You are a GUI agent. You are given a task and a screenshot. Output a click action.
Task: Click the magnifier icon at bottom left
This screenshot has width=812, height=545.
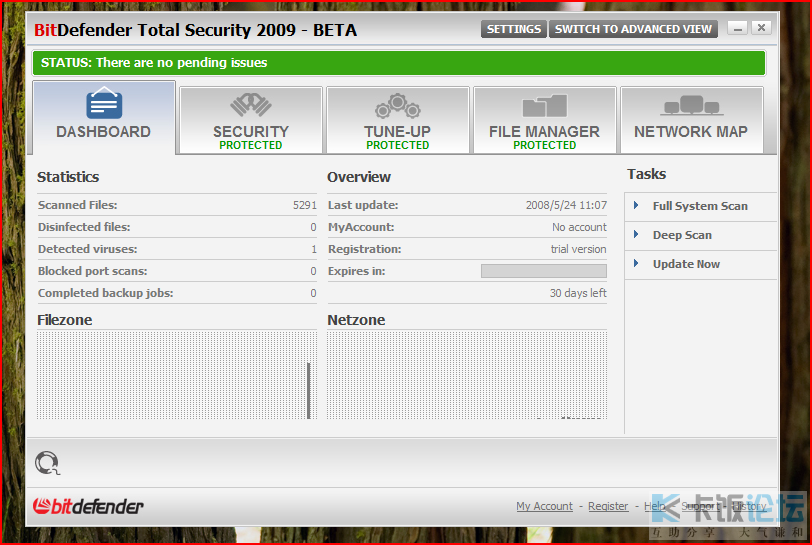[x=47, y=463]
